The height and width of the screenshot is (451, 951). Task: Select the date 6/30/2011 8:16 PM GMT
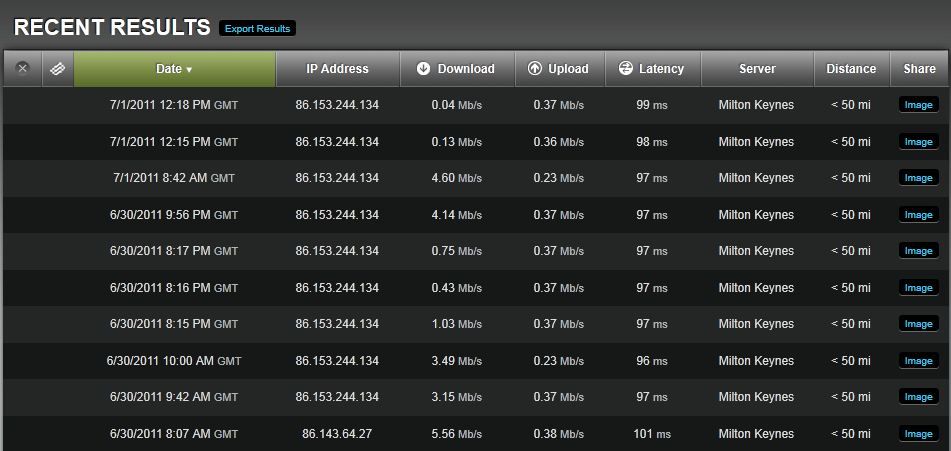(x=174, y=288)
